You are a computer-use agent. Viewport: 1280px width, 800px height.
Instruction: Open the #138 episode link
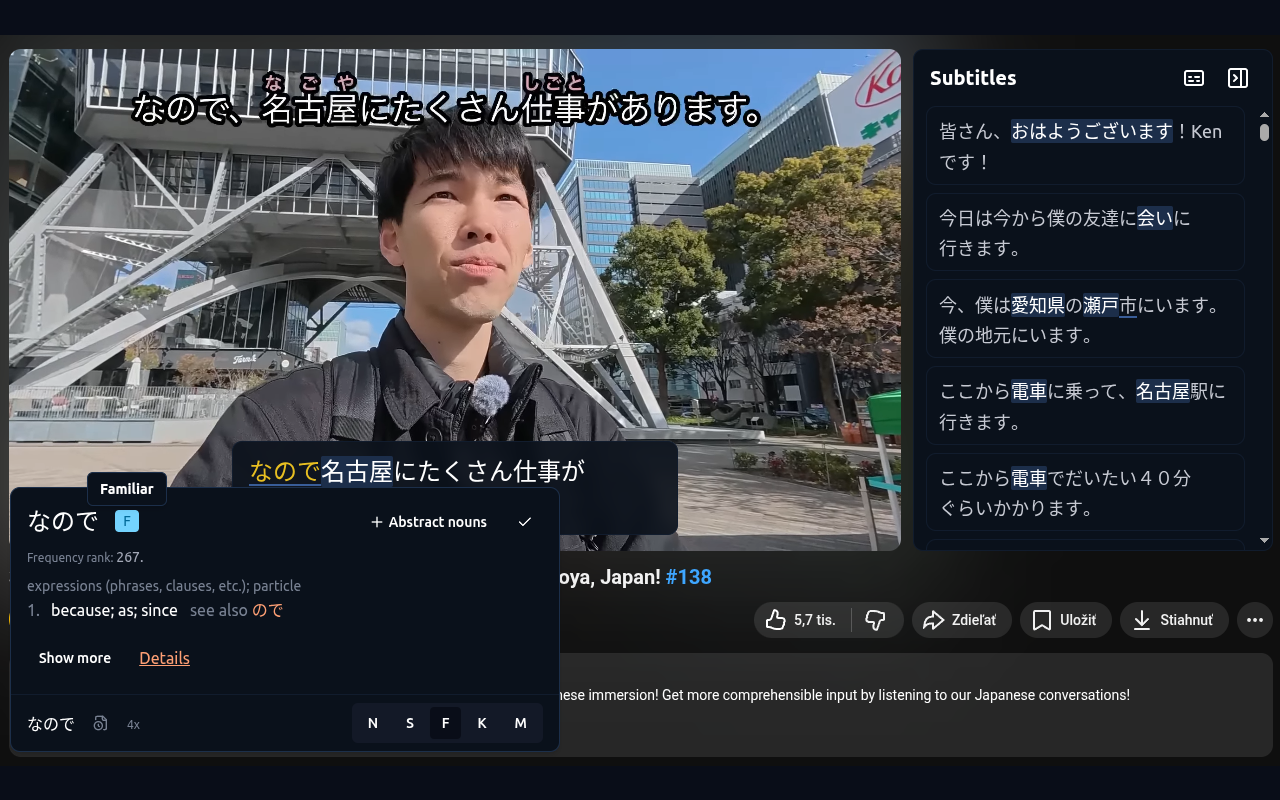tap(690, 577)
